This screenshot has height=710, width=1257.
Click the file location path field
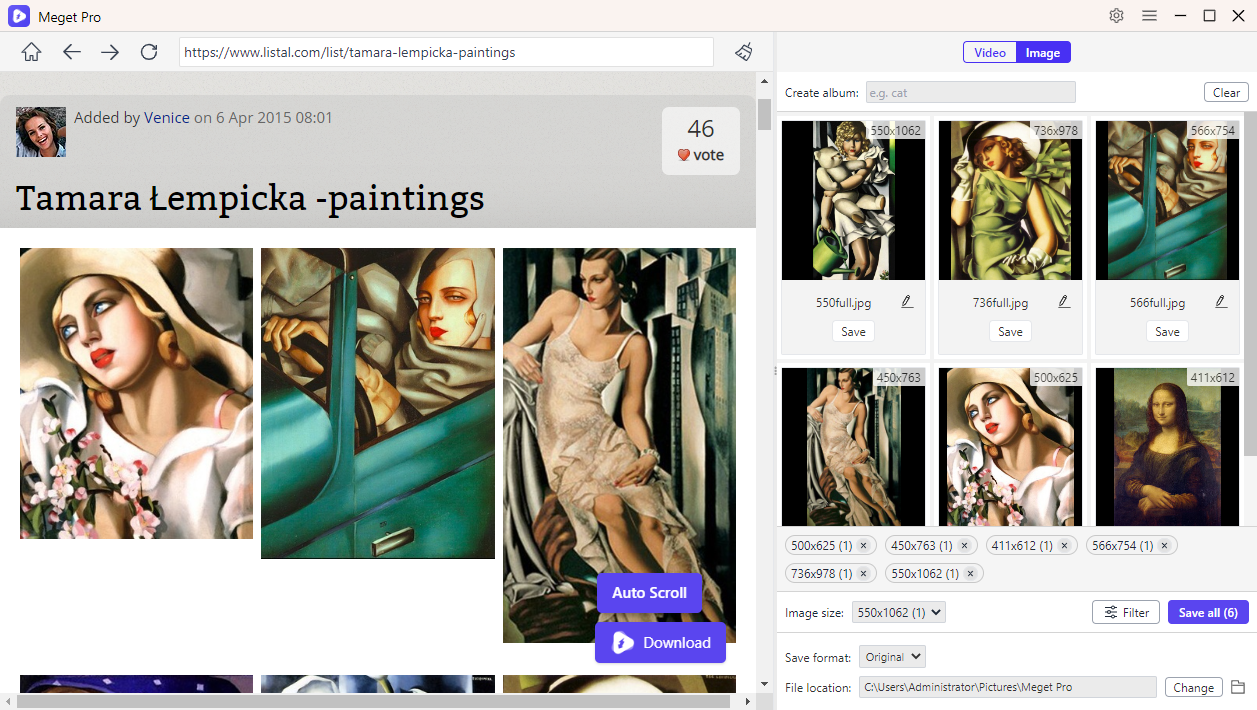tap(1007, 687)
